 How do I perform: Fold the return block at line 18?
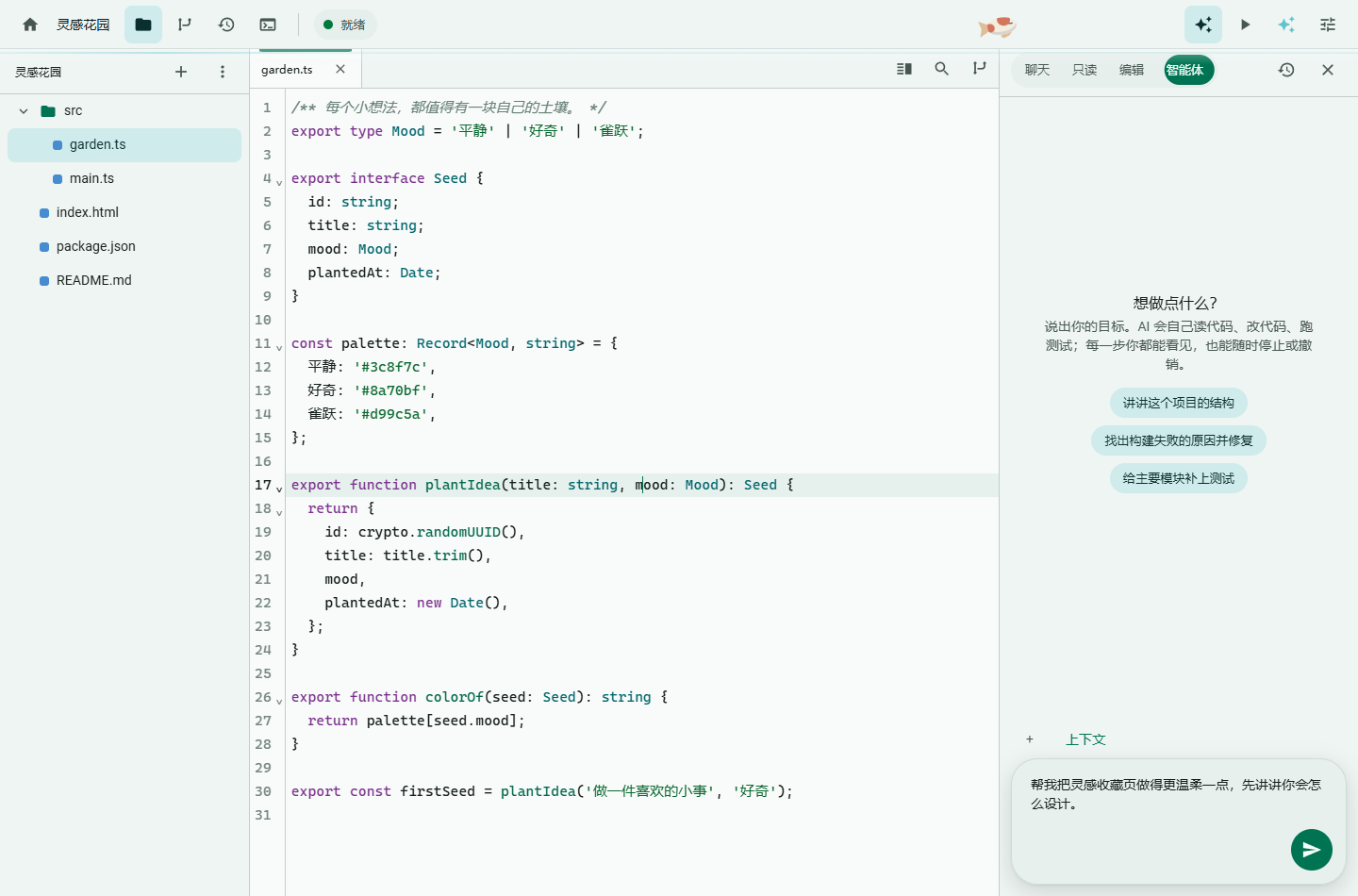279,513
